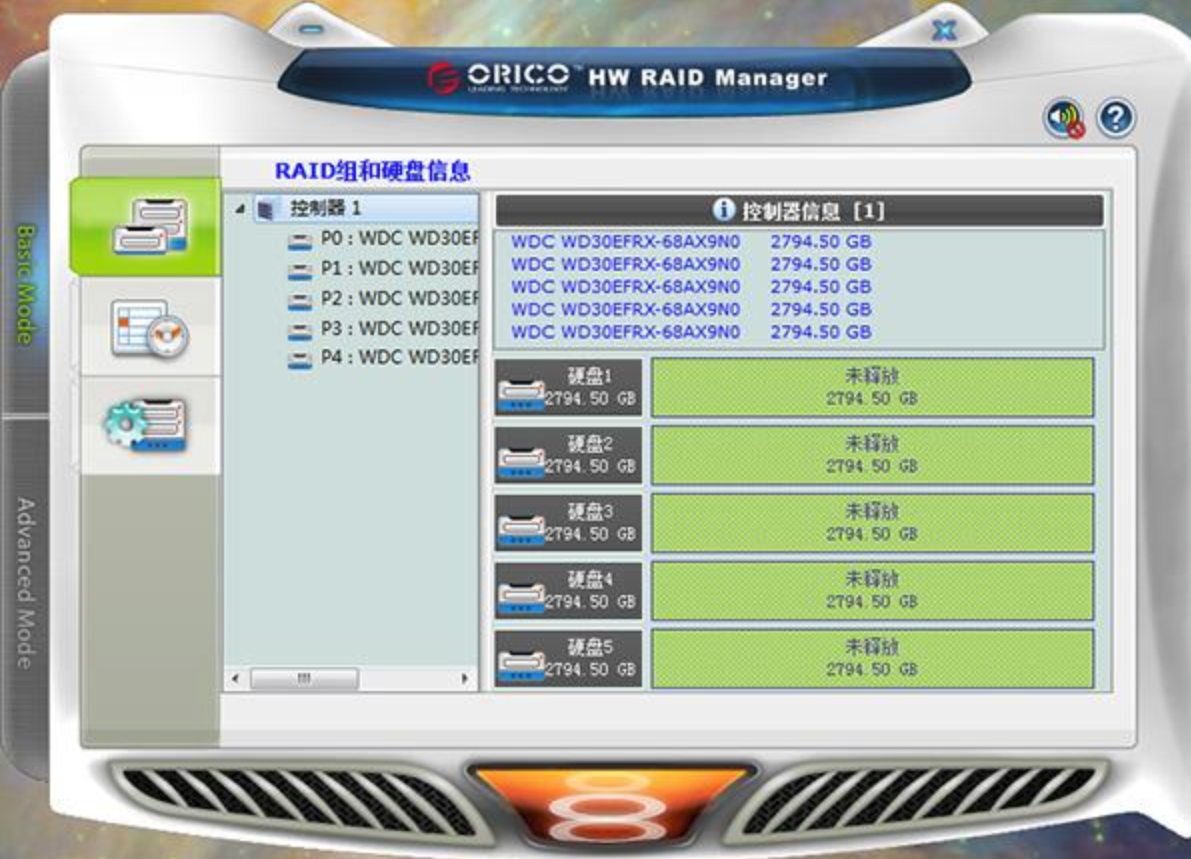
Task: Click the P4 drive icon in the tree
Action: 300,360
